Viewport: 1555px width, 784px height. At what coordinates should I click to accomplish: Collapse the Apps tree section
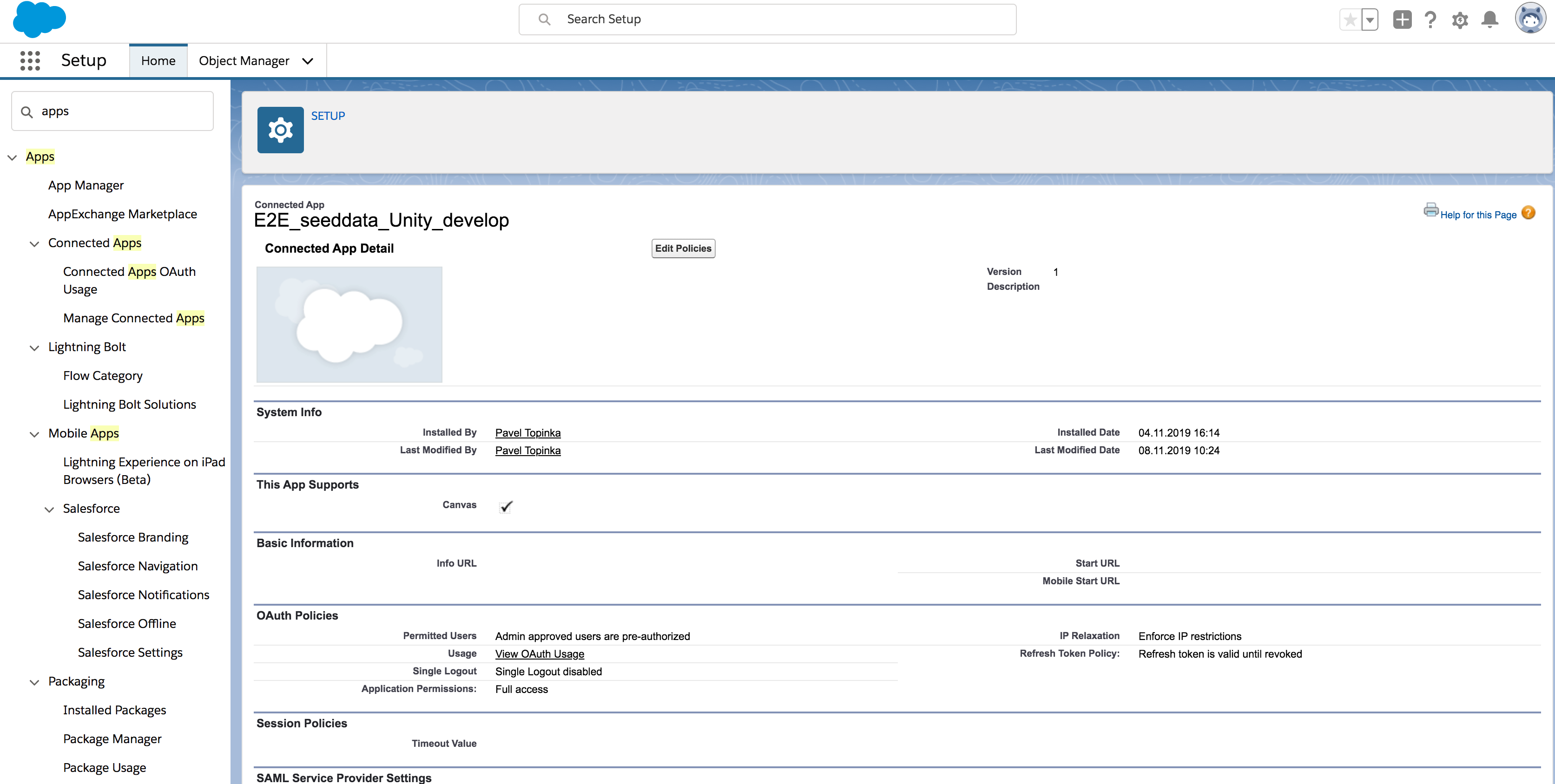[x=12, y=157]
